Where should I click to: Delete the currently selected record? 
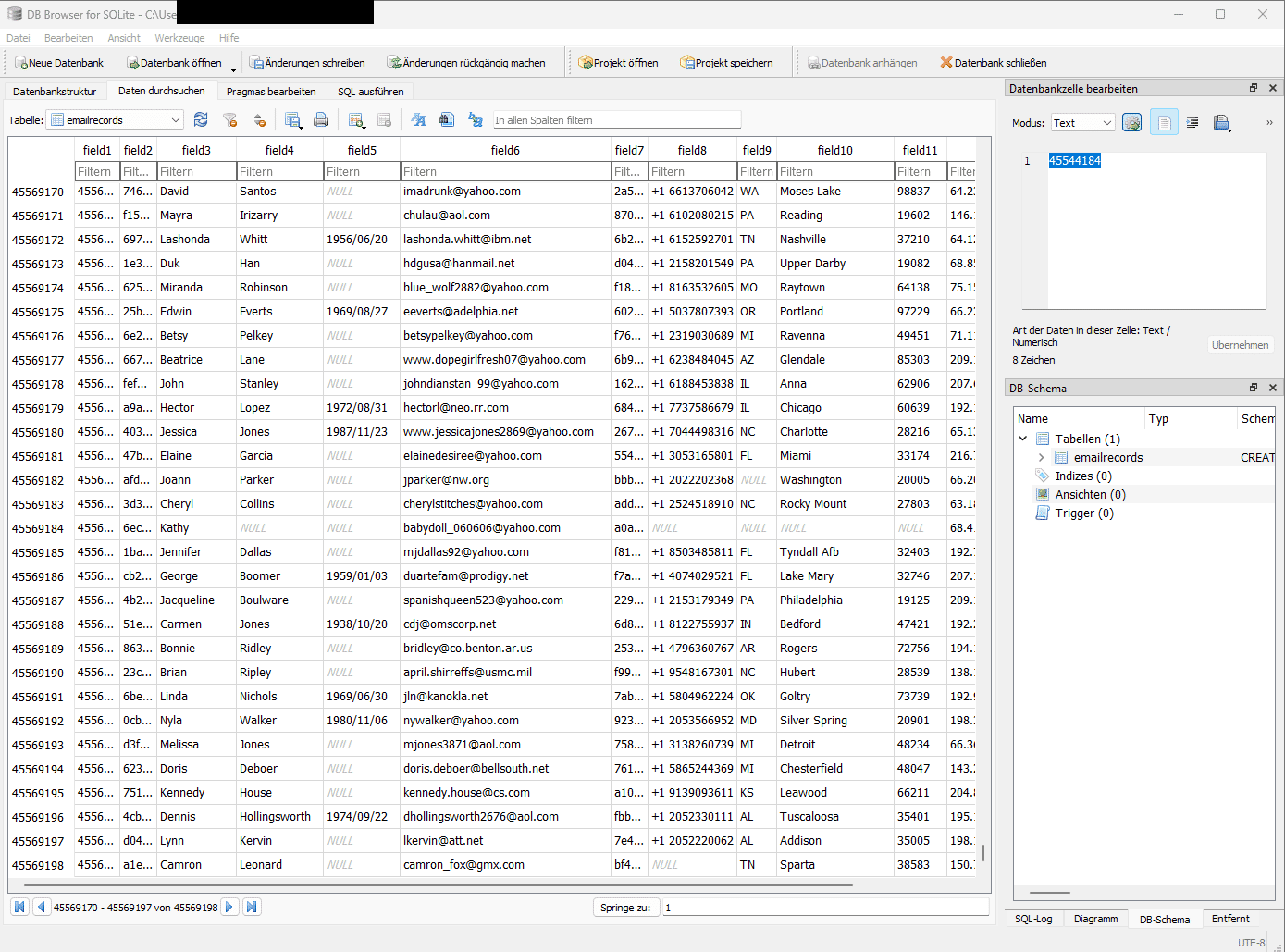[385, 119]
